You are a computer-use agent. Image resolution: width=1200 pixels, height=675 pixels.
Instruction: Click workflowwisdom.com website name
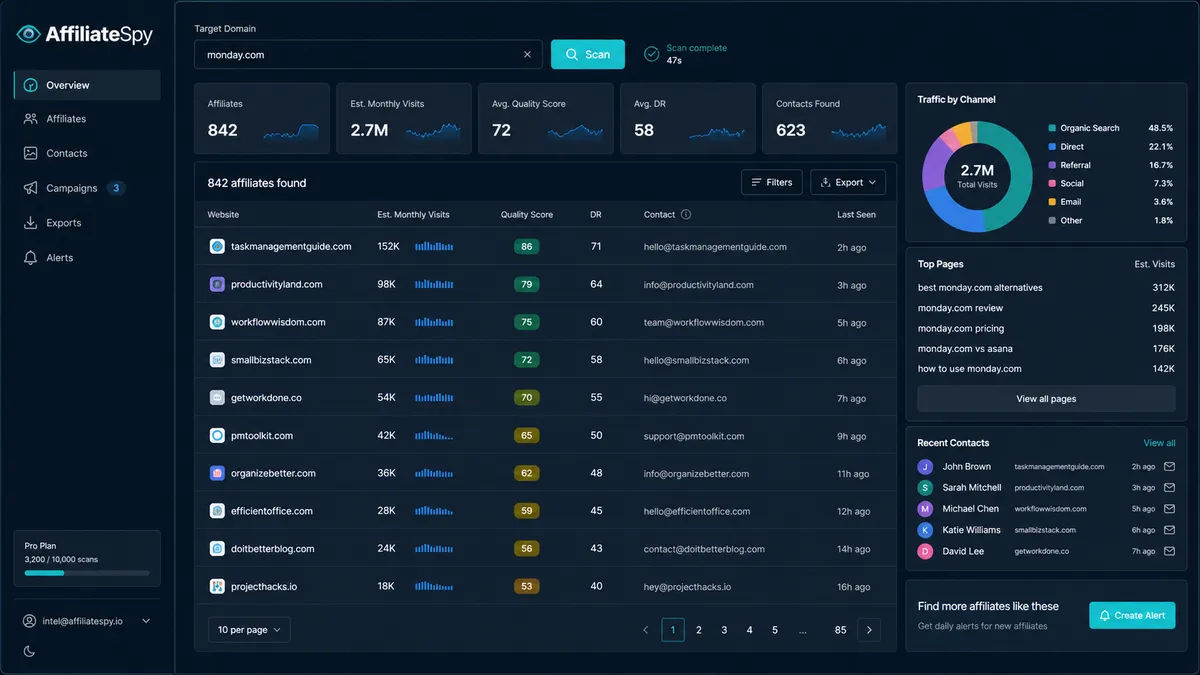278,322
